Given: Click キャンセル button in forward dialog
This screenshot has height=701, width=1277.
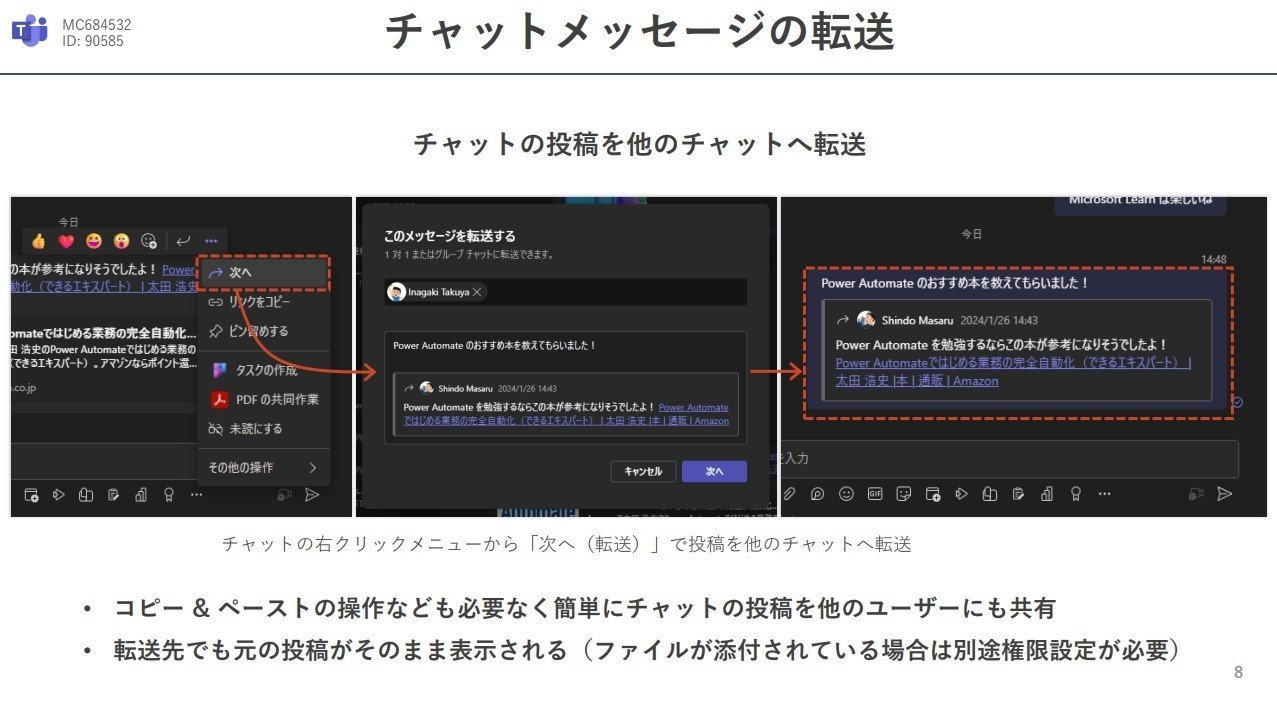Looking at the screenshot, I should point(643,471).
